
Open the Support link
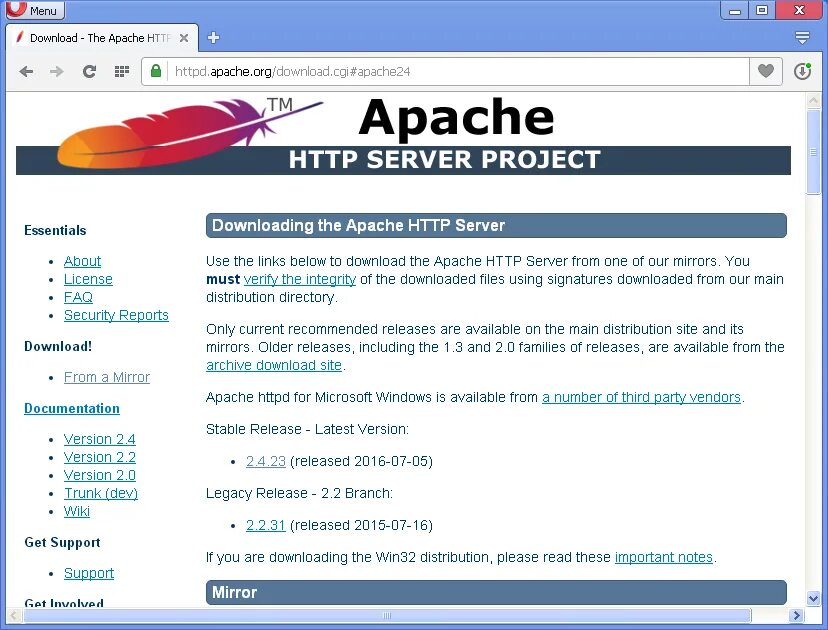coord(89,573)
